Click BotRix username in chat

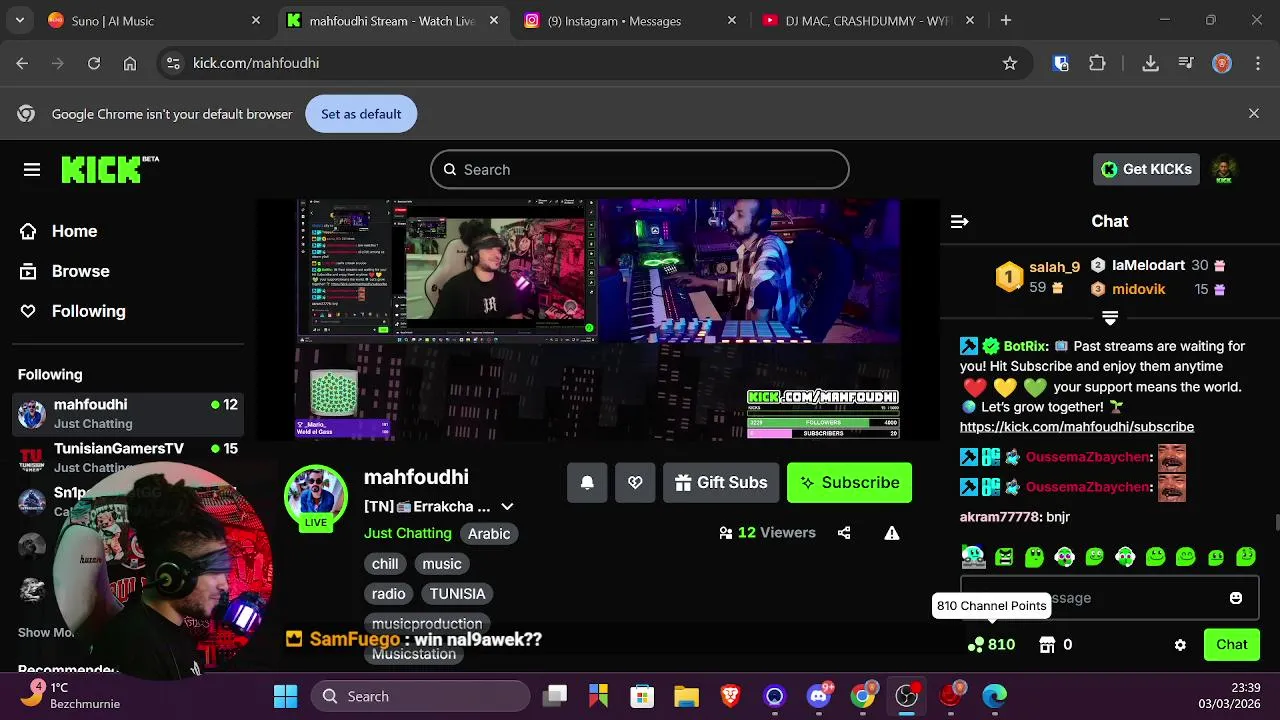click(1026, 346)
